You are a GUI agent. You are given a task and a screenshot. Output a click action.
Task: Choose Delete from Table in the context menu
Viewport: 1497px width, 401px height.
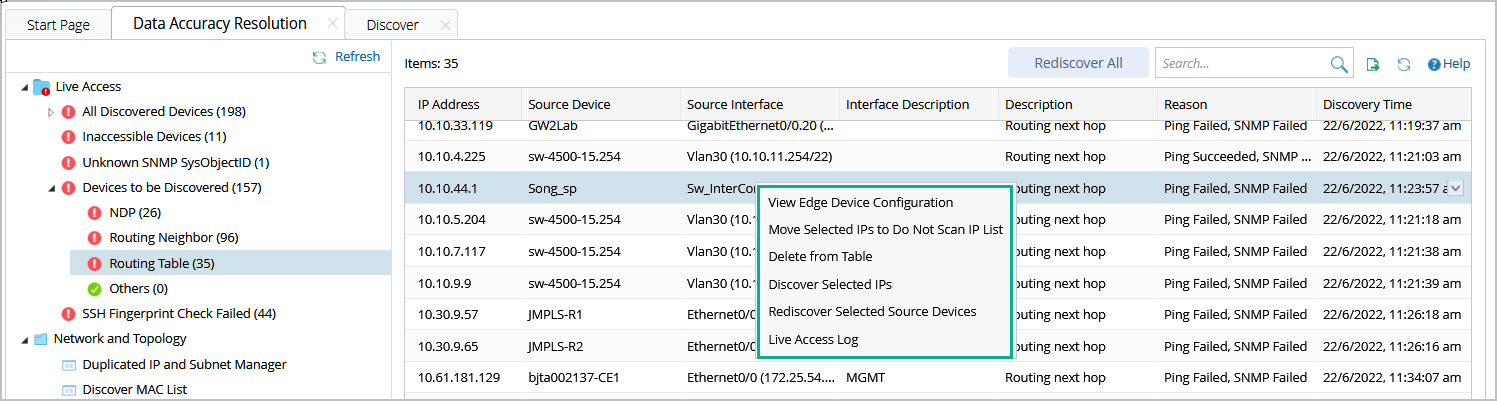tap(820, 257)
